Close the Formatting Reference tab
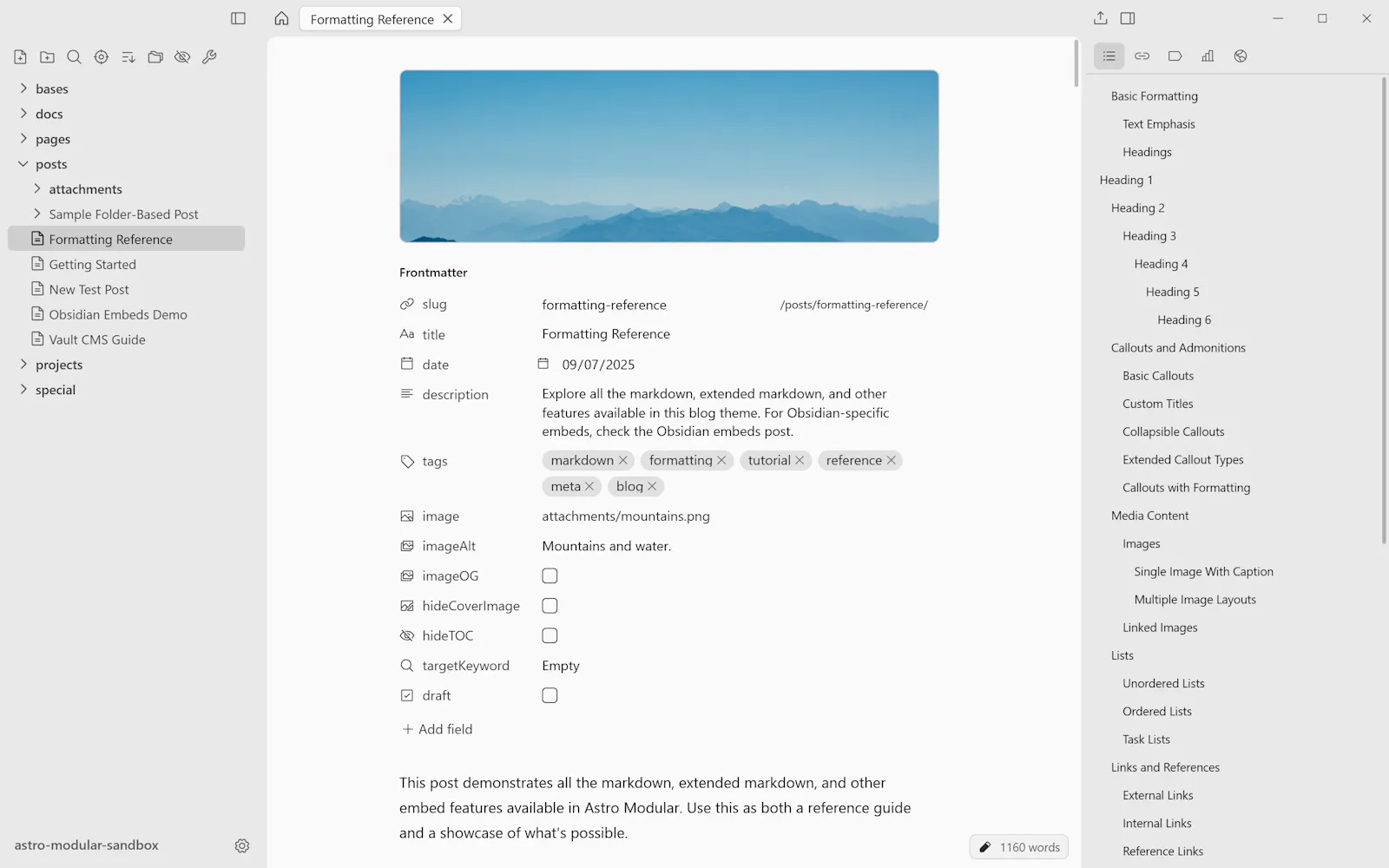The image size is (1389, 868). tap(448, 19)
